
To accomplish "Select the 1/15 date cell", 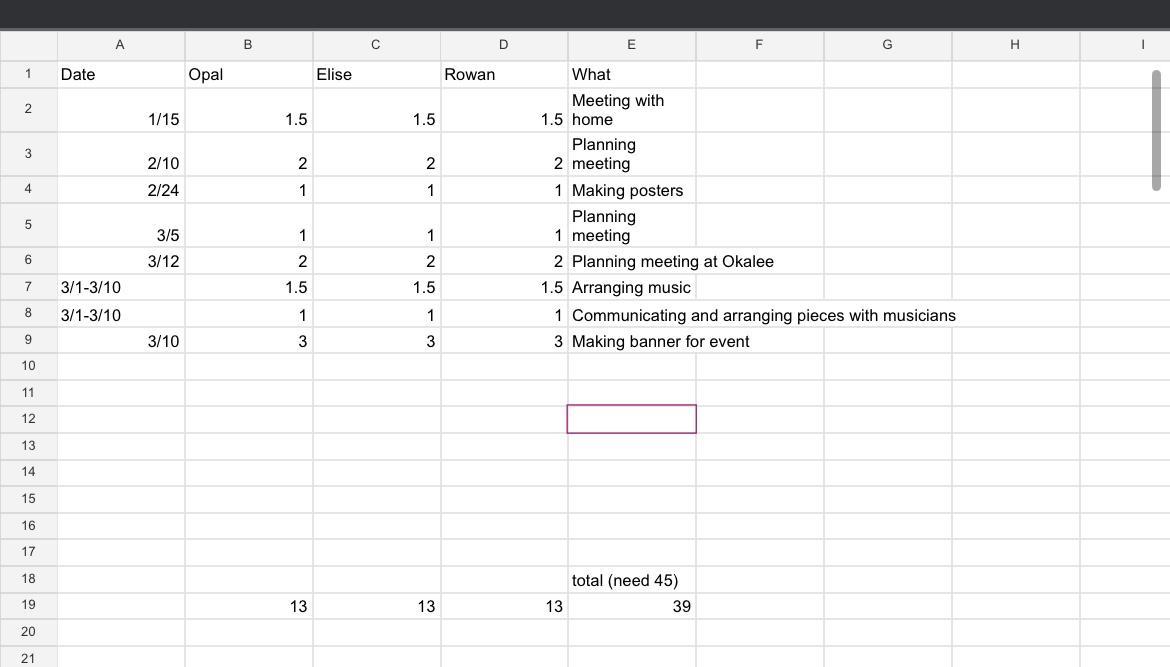I will click(x=120, y=111).
